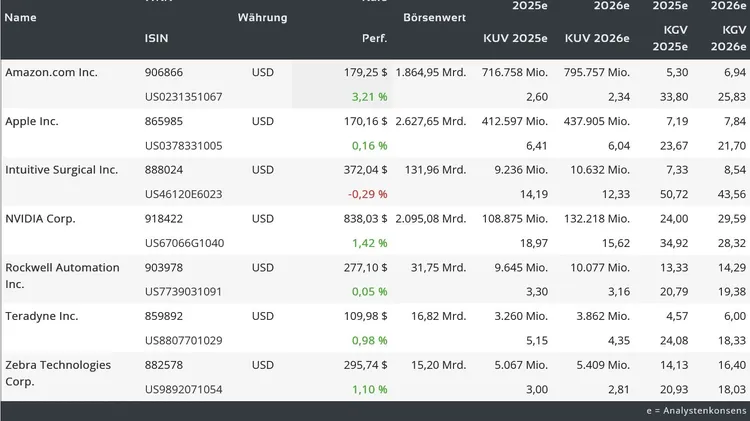Click Teradyne KGV value 24,08

tap(674, 341)
